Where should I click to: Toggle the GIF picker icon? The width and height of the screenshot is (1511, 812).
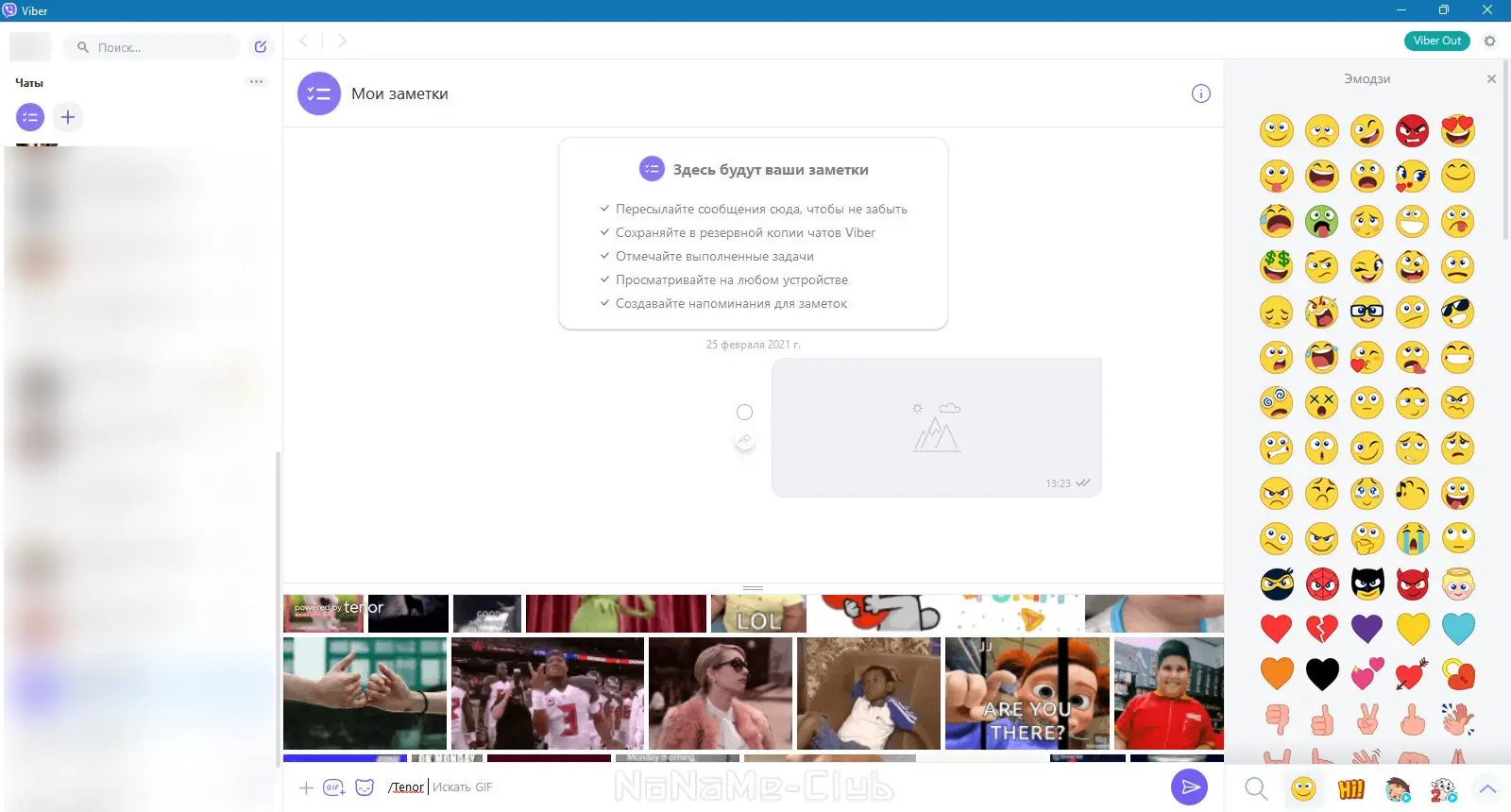point(334,787)
